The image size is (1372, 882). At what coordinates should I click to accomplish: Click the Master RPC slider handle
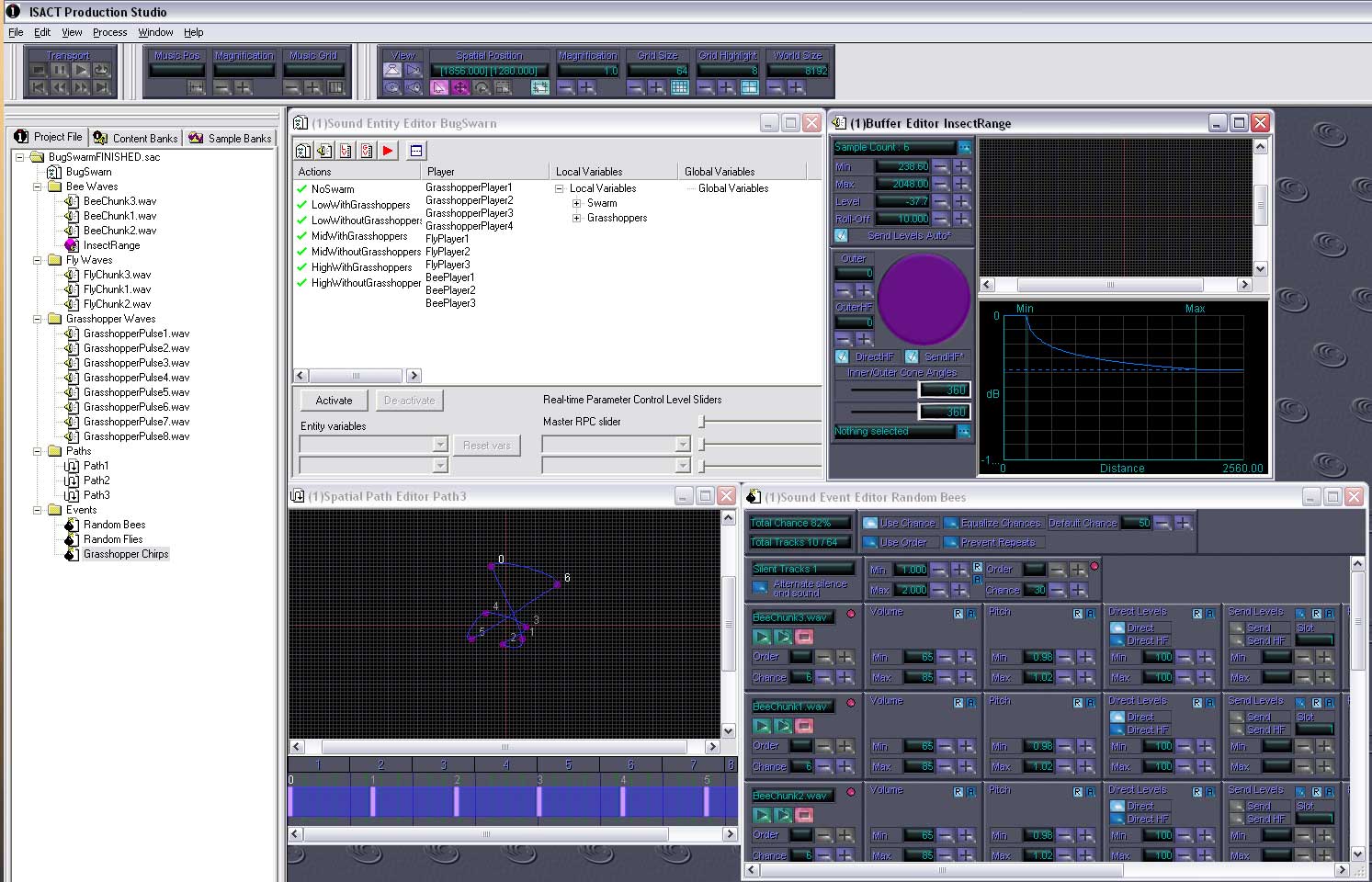click(701, 422)
